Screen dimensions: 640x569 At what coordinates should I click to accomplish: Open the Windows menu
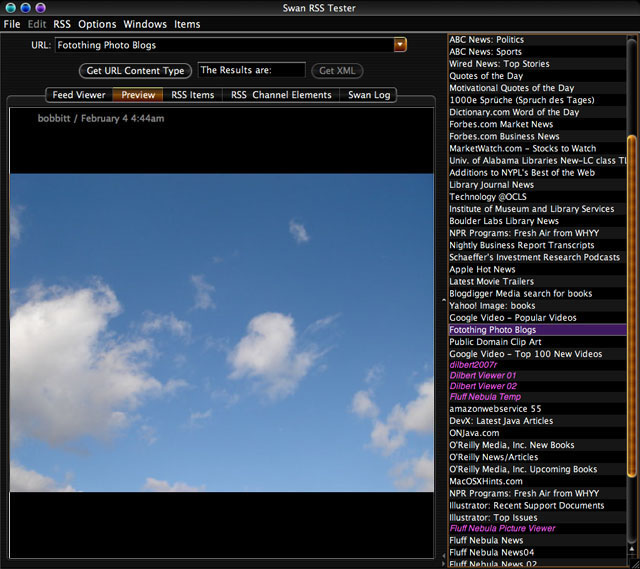[x=145, y=24]
